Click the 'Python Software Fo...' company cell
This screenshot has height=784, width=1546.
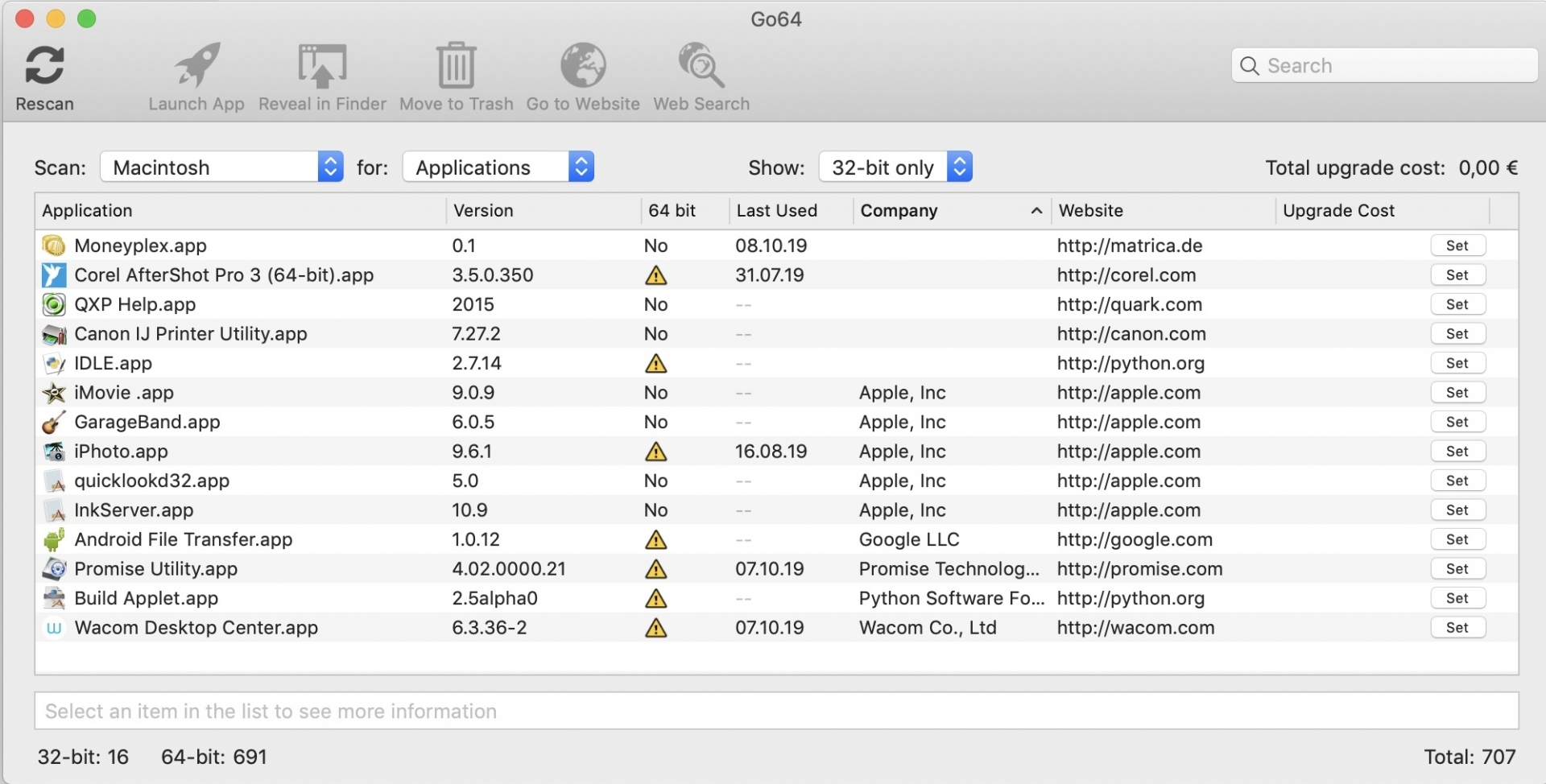click(952, 598)
